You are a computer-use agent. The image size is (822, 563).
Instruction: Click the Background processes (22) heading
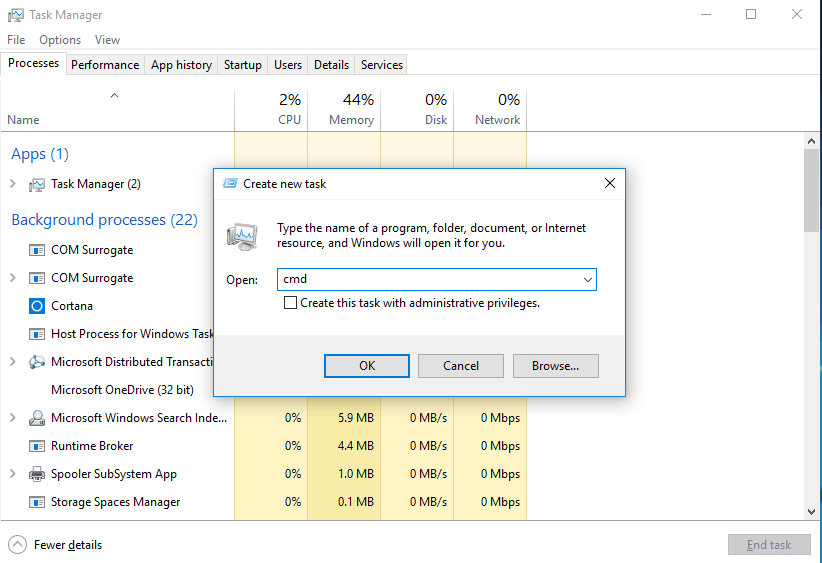tap(104, 220)
